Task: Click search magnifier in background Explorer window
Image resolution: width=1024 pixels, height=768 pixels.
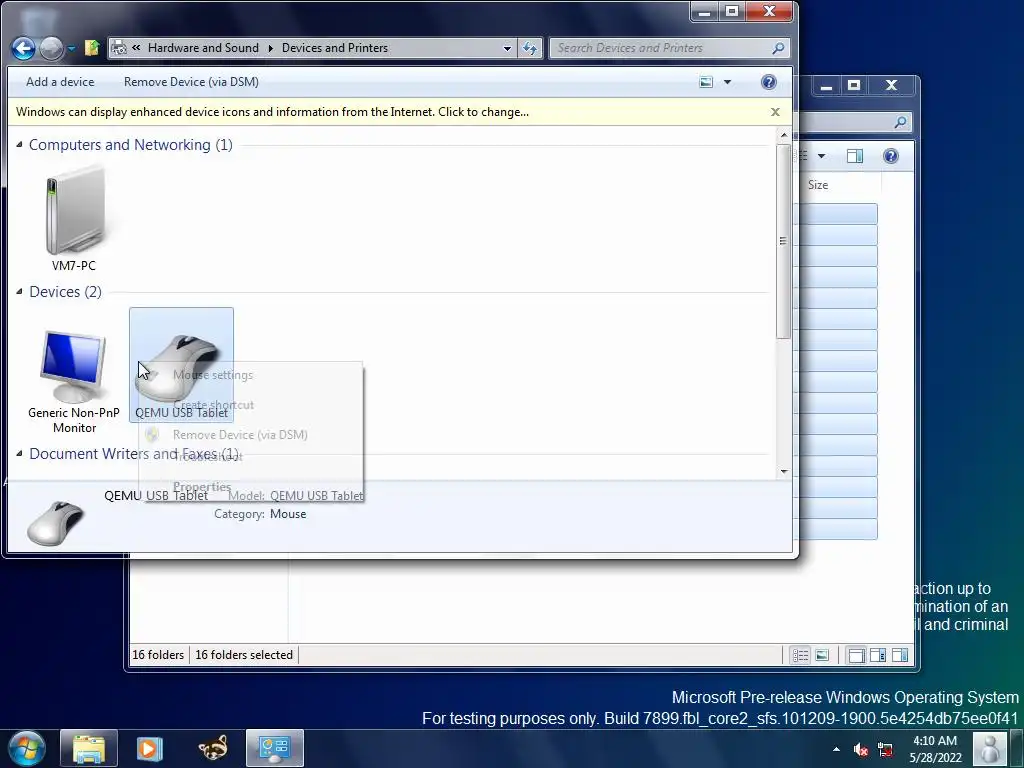Action: pos(900,122)
